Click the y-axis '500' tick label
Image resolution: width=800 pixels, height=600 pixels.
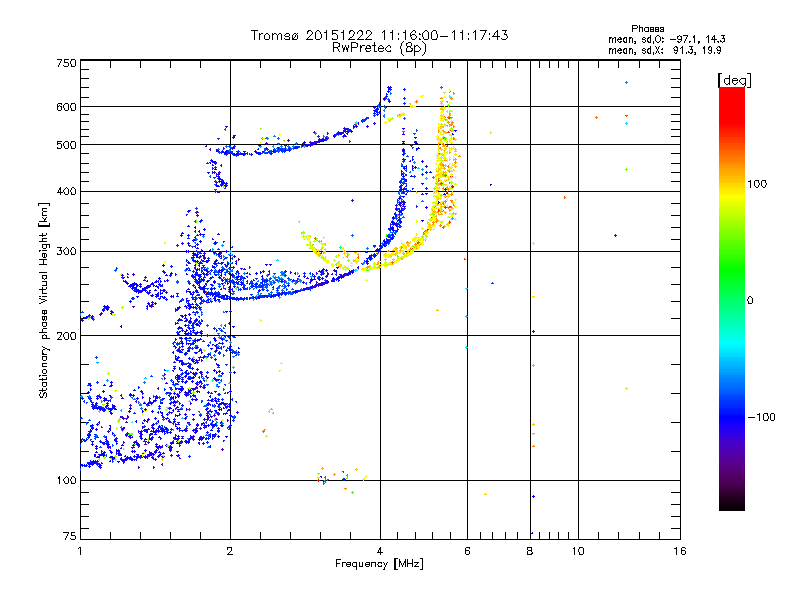tap(66, 145)
